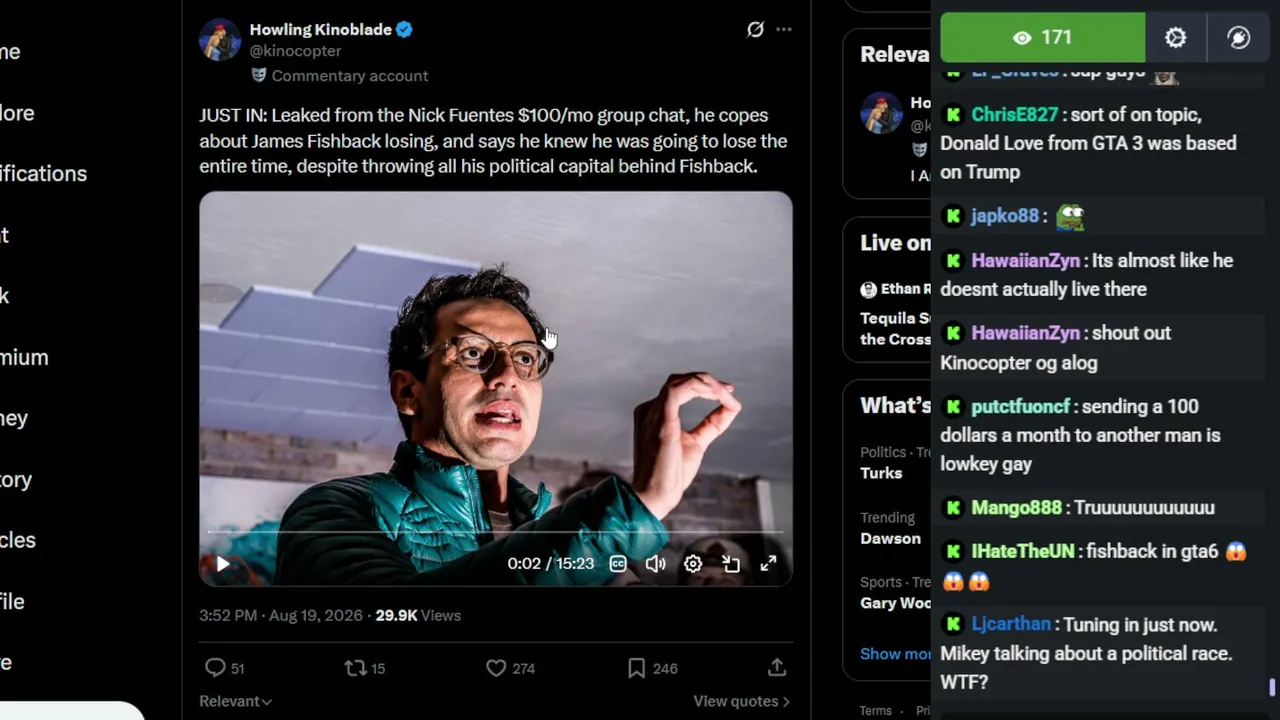
Task: Open chat settings gear icon
Action: [1176, 38]
